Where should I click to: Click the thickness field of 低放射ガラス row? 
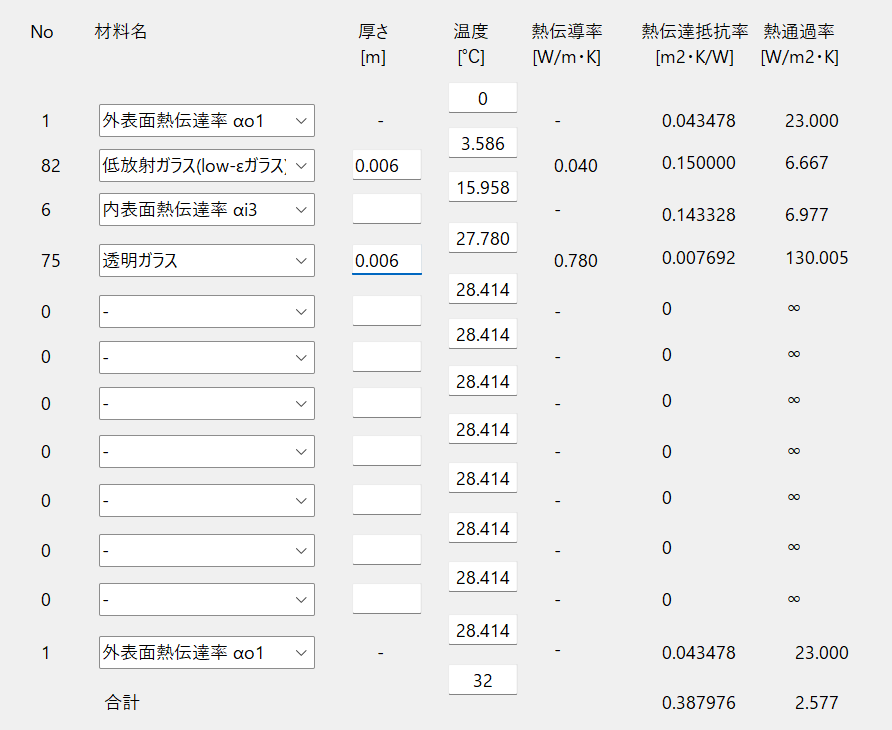[x=387, y=165]
